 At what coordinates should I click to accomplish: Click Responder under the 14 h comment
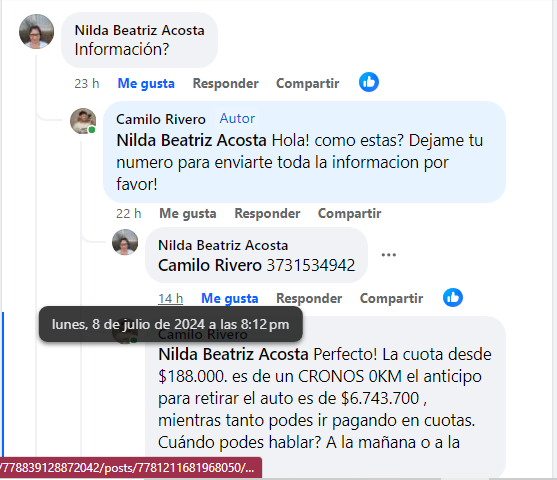coord(309,298)
